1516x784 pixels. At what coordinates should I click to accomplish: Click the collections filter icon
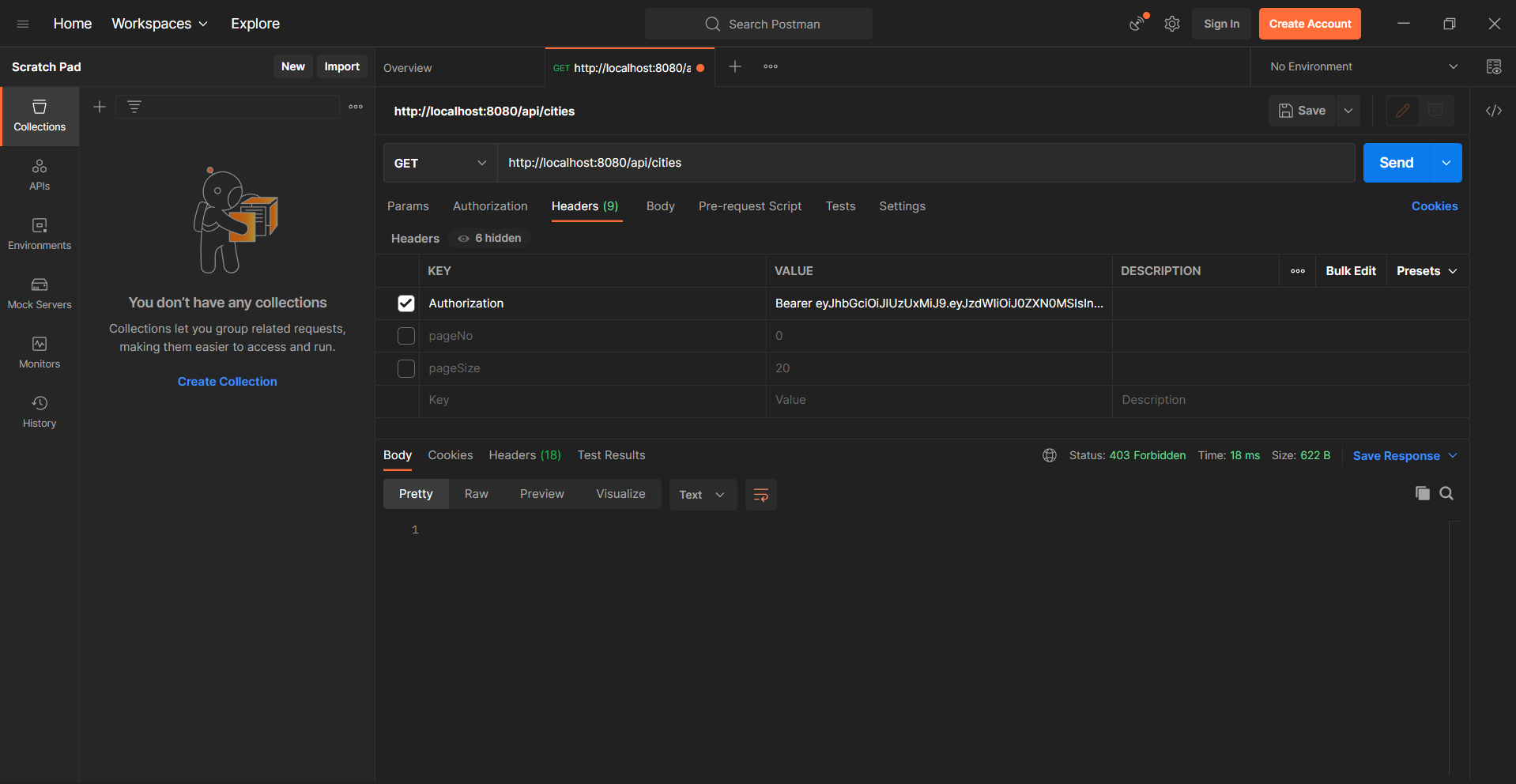[134, 107]
